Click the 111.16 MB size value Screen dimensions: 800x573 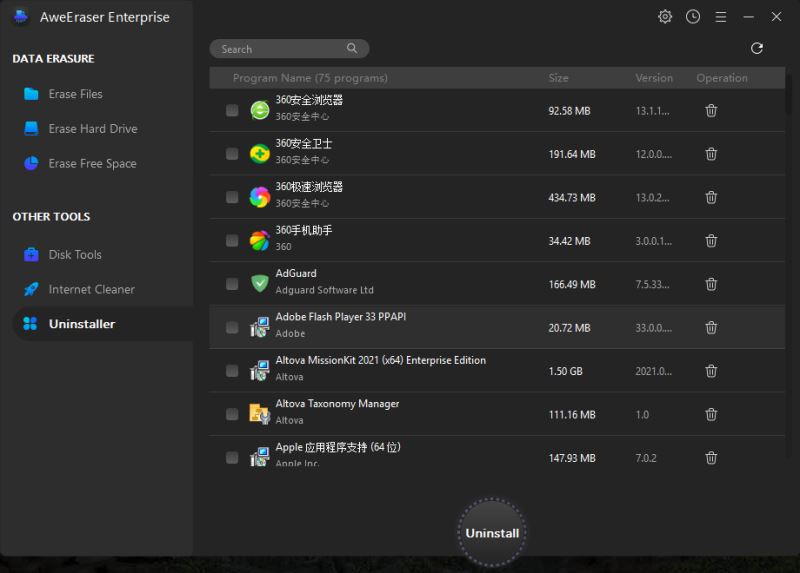pyautogui.click(x=572, y=414)
